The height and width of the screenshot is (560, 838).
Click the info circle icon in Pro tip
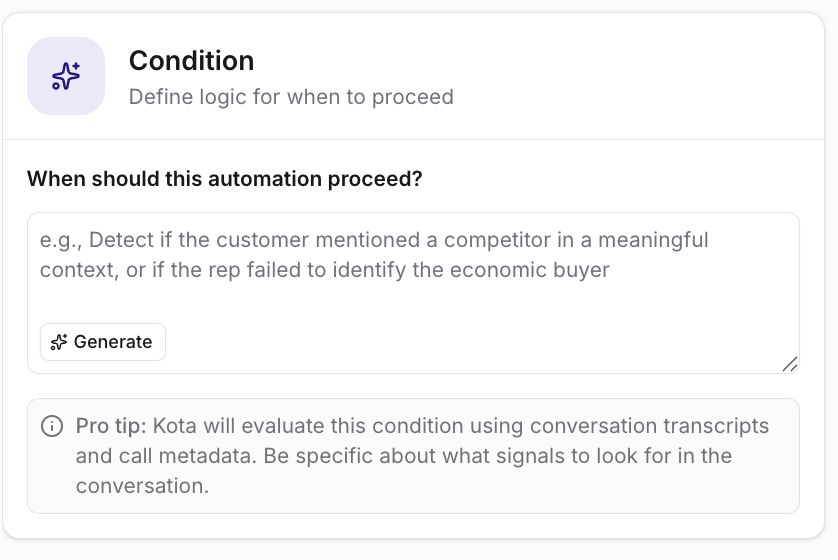coord(52,426)
